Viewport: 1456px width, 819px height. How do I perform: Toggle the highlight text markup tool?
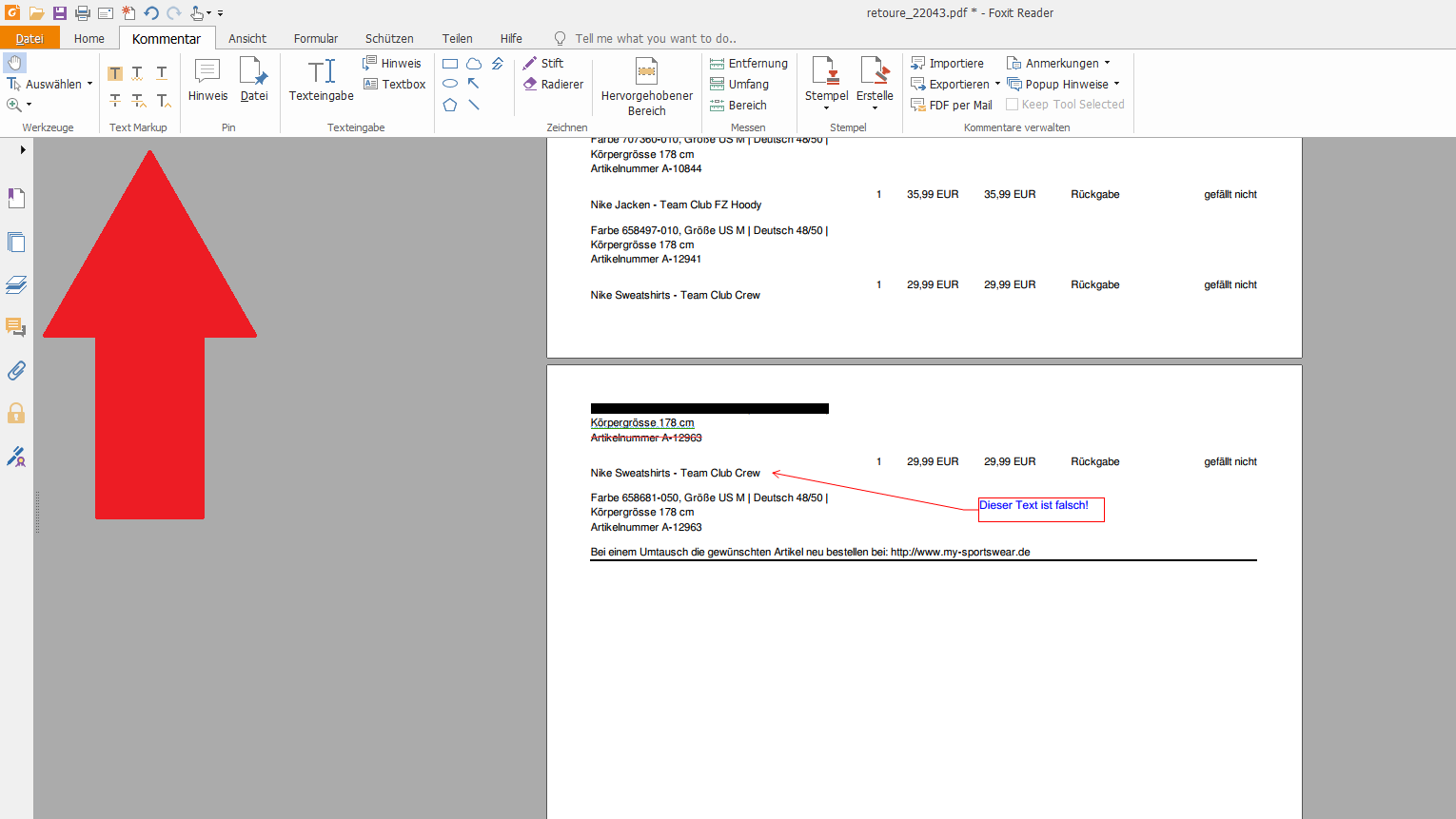pyautogui.click(x=115, y=73)
